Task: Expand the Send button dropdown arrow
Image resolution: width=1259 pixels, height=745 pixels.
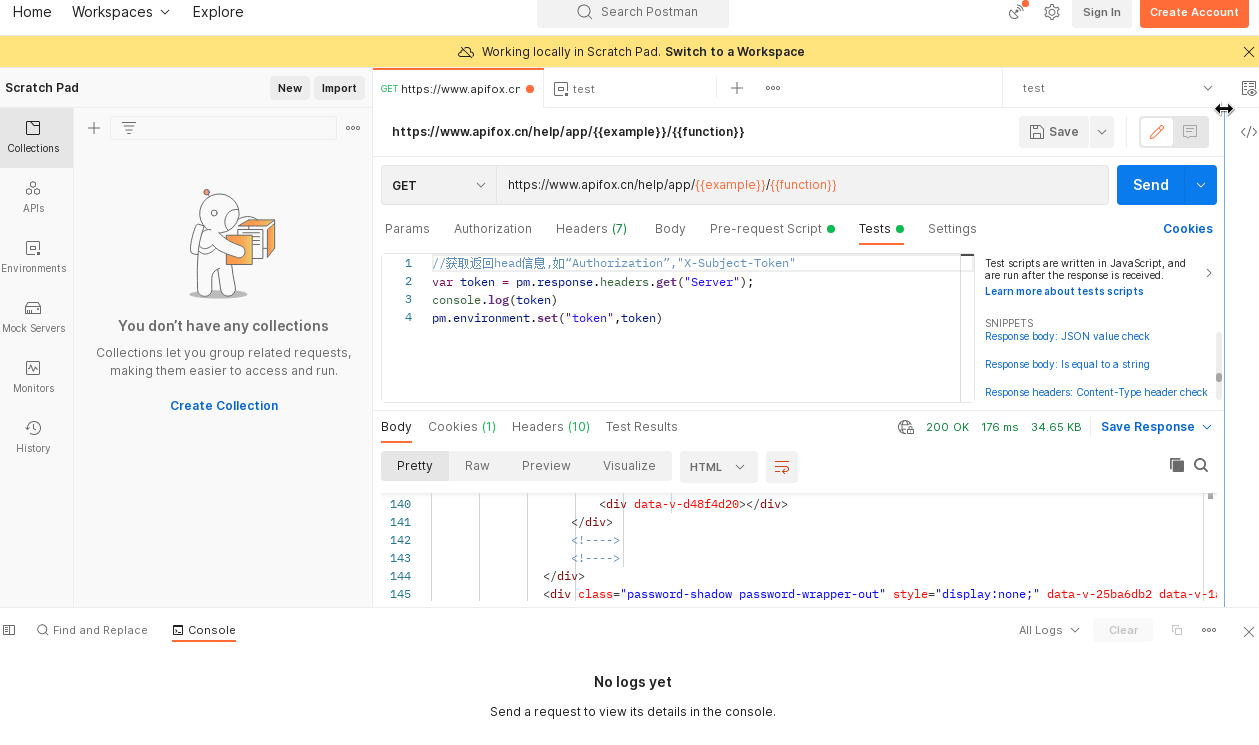Action: 1201,185
